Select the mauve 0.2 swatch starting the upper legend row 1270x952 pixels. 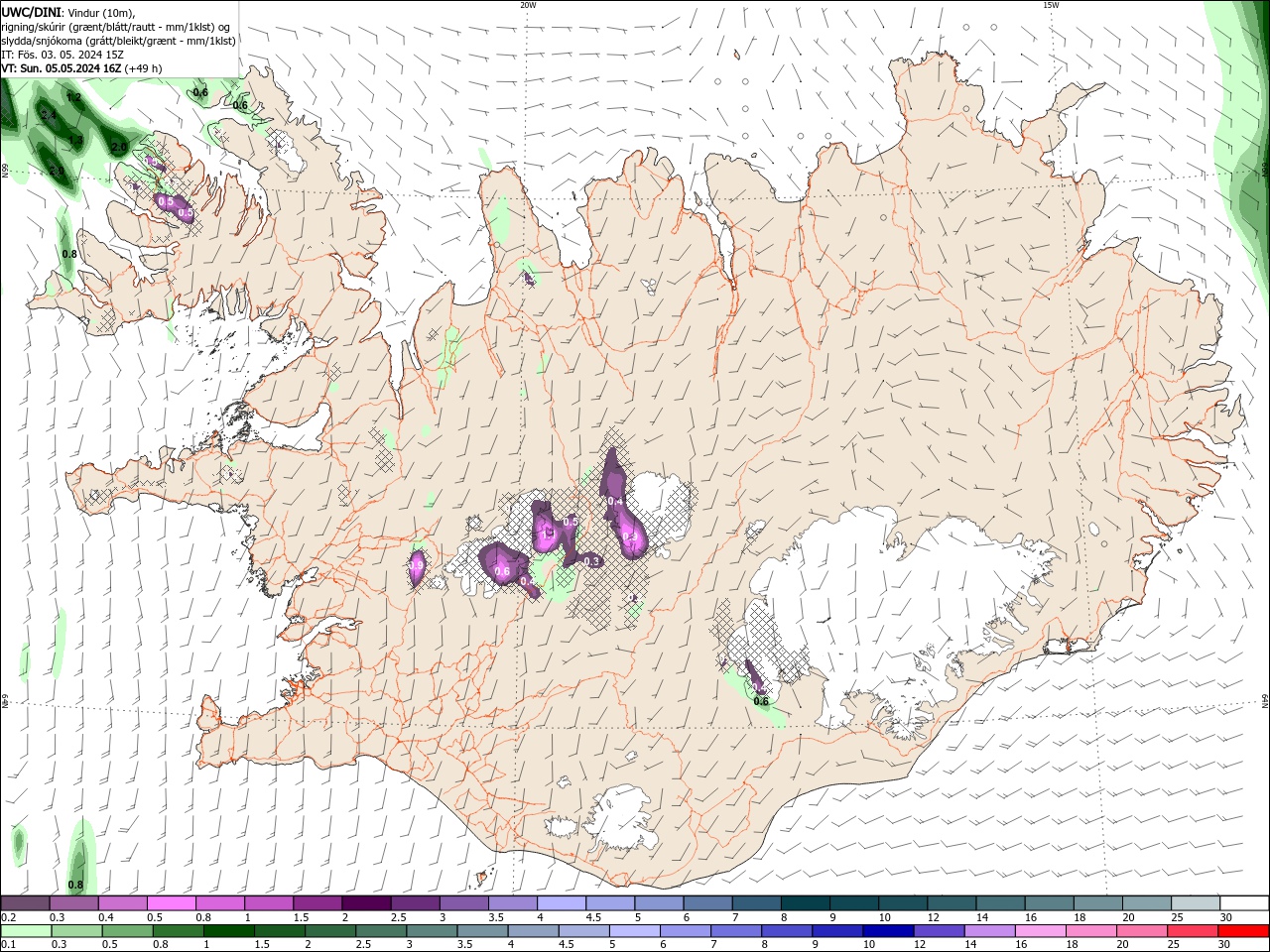point(24,902)
